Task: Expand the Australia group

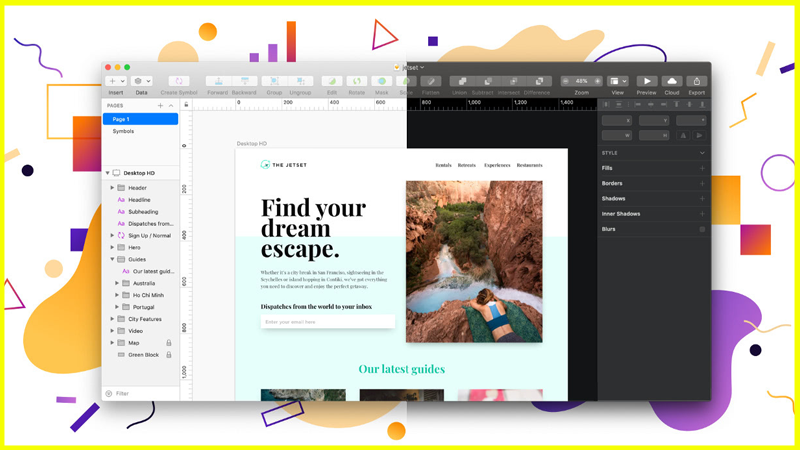Action: point(117,283)
